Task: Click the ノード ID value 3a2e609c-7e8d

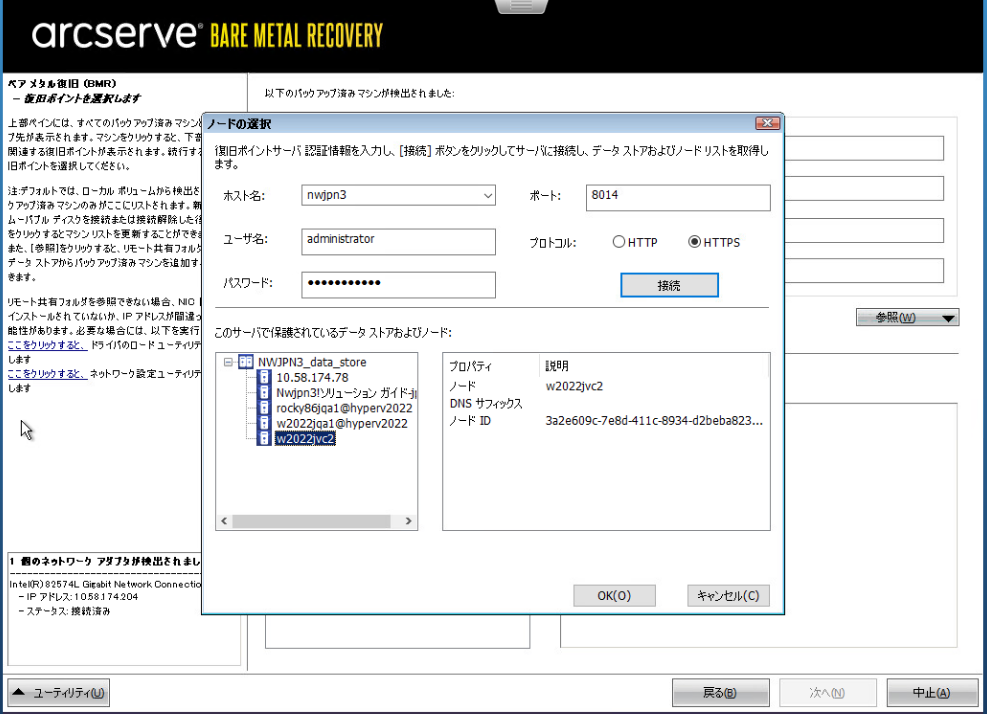Action: (654, 421)
